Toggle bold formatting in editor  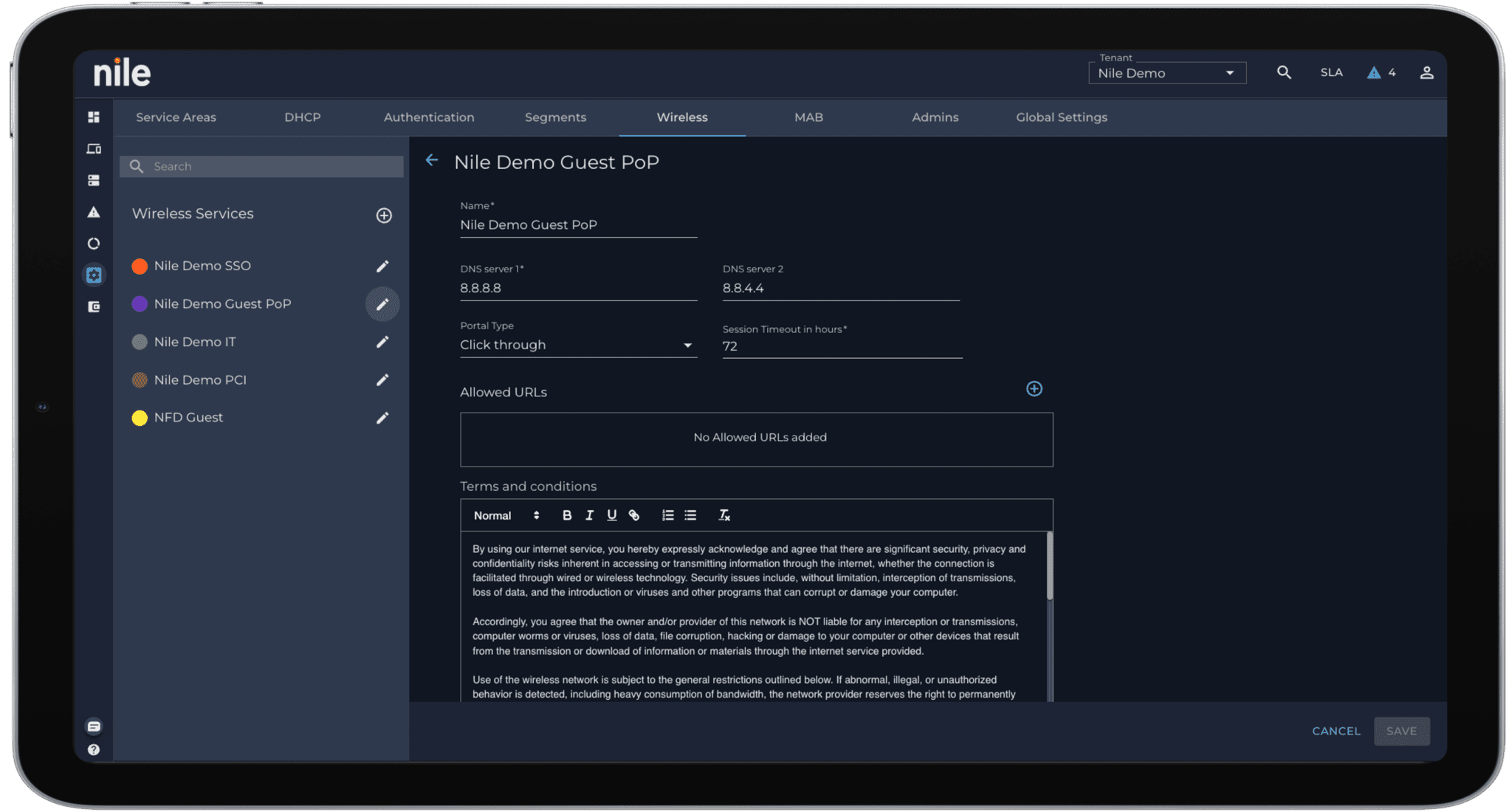pyautogui.click(x=567, y=515)
